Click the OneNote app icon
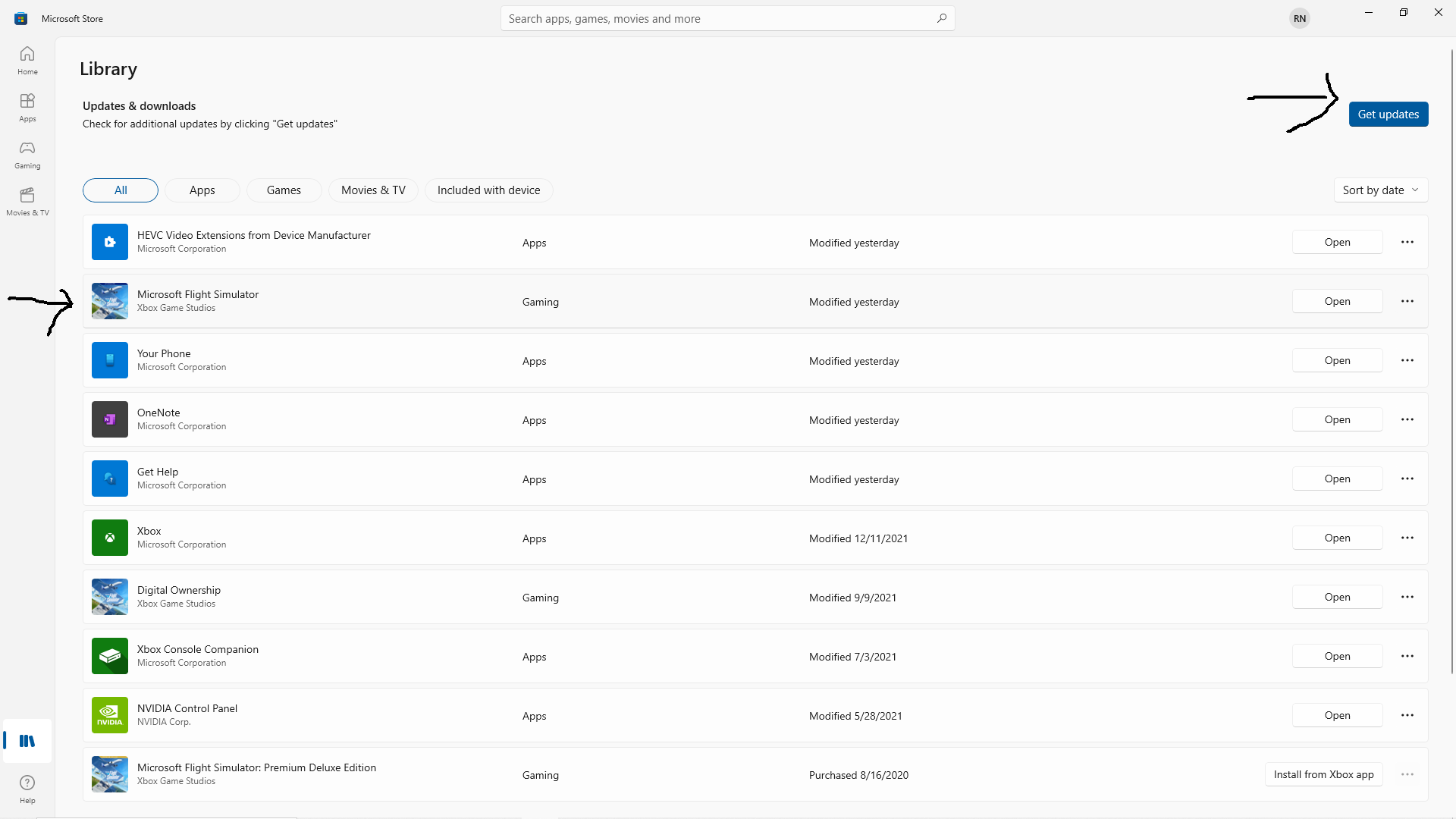 [110, 419]
